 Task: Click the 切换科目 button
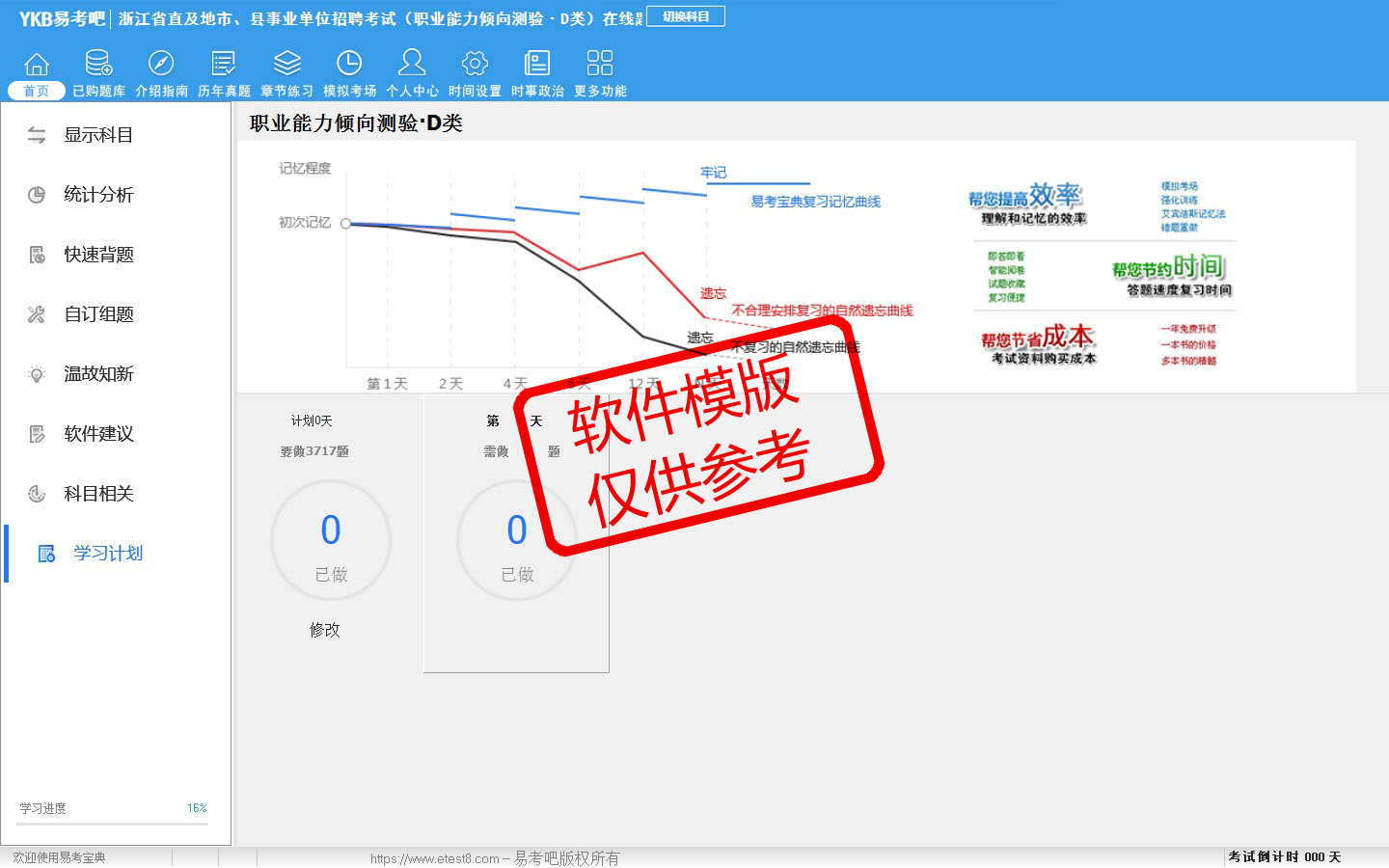685,16
